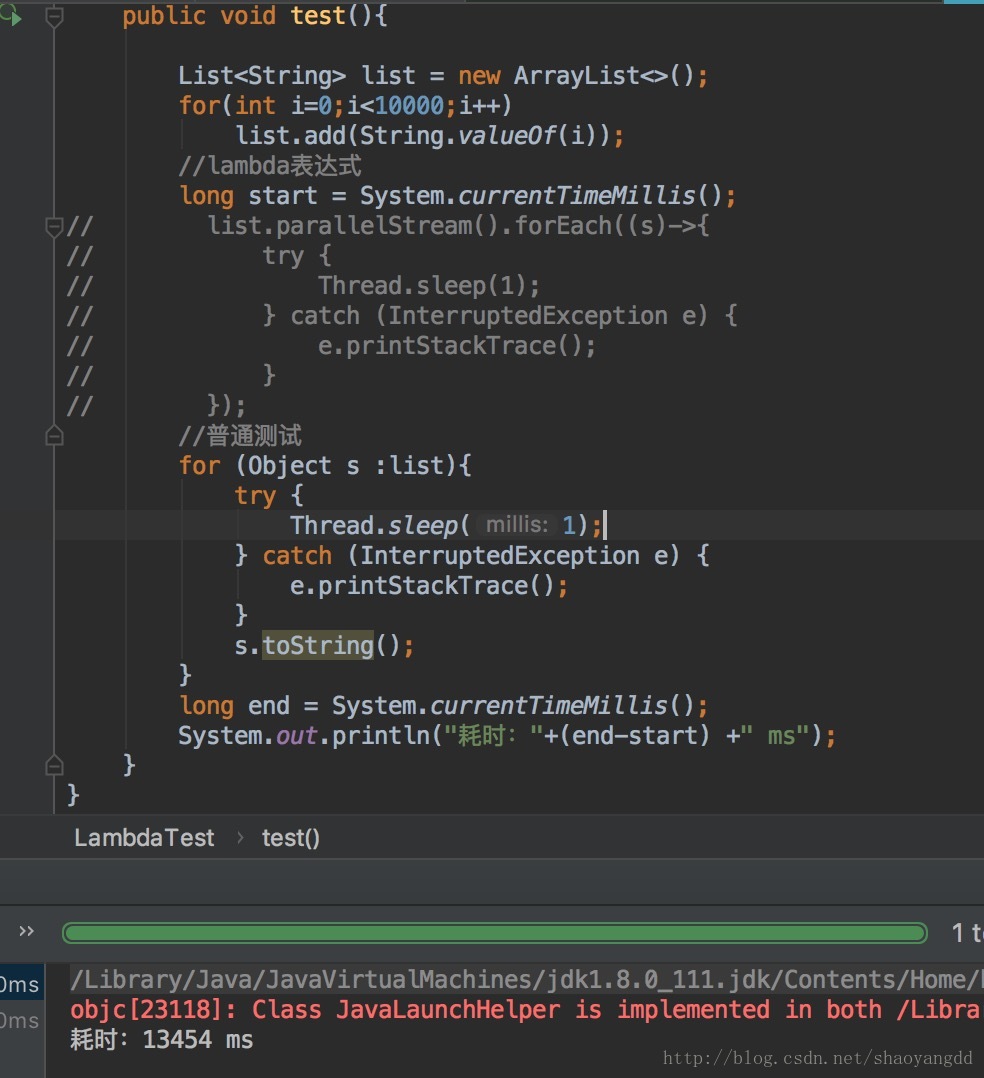Click the fold end marker at method's closing brace
984x1078 pixels.
pos(54,765)
